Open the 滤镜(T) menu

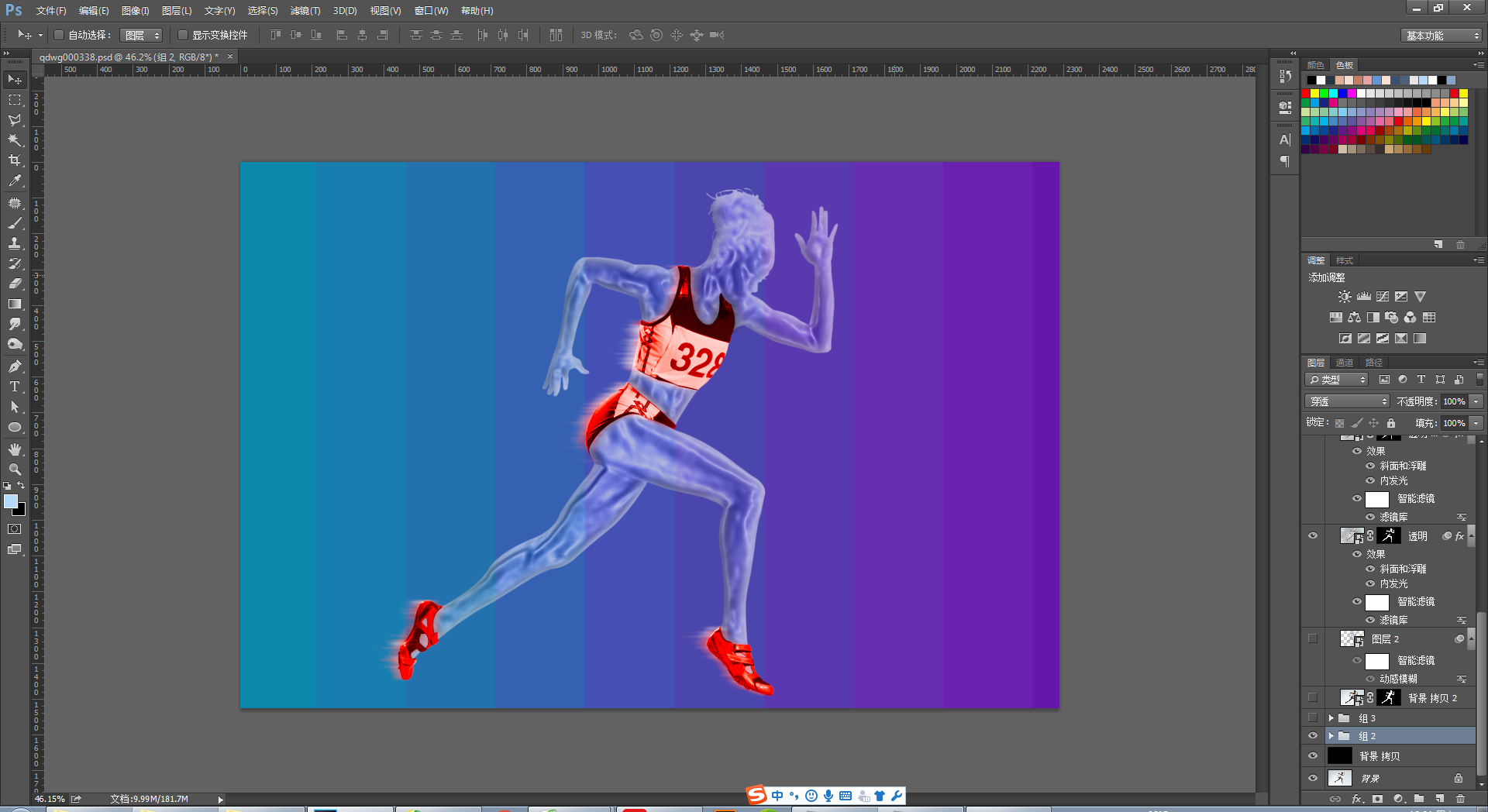(305, 11)
